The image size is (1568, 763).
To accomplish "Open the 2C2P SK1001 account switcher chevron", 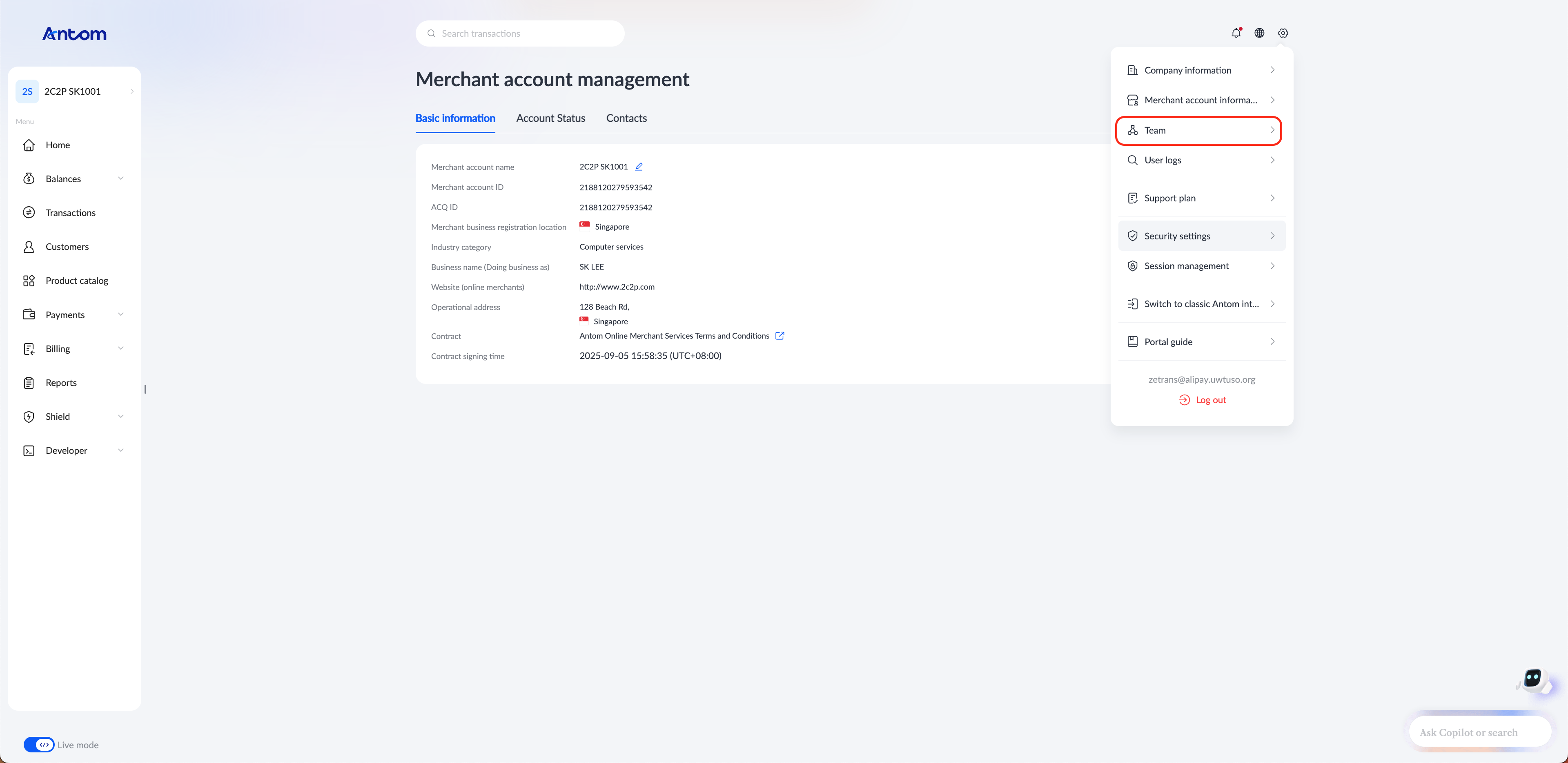I will point(131,91).
